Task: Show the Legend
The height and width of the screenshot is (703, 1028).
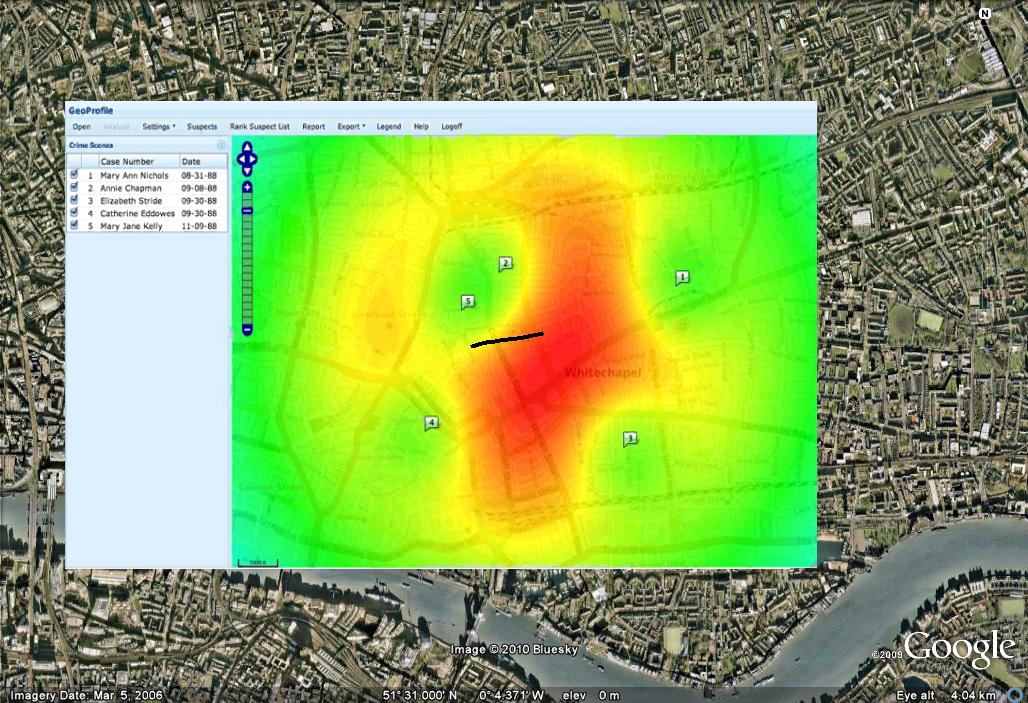Action: point(389,127)
